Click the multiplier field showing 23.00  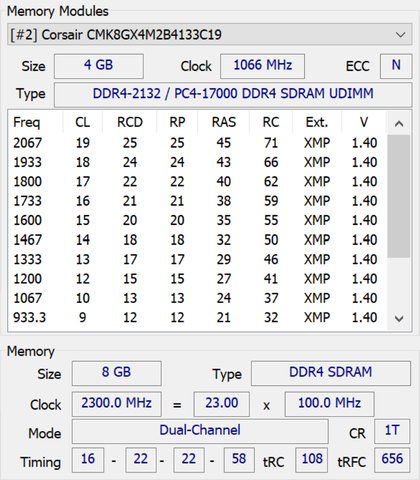tap(222, 404)
